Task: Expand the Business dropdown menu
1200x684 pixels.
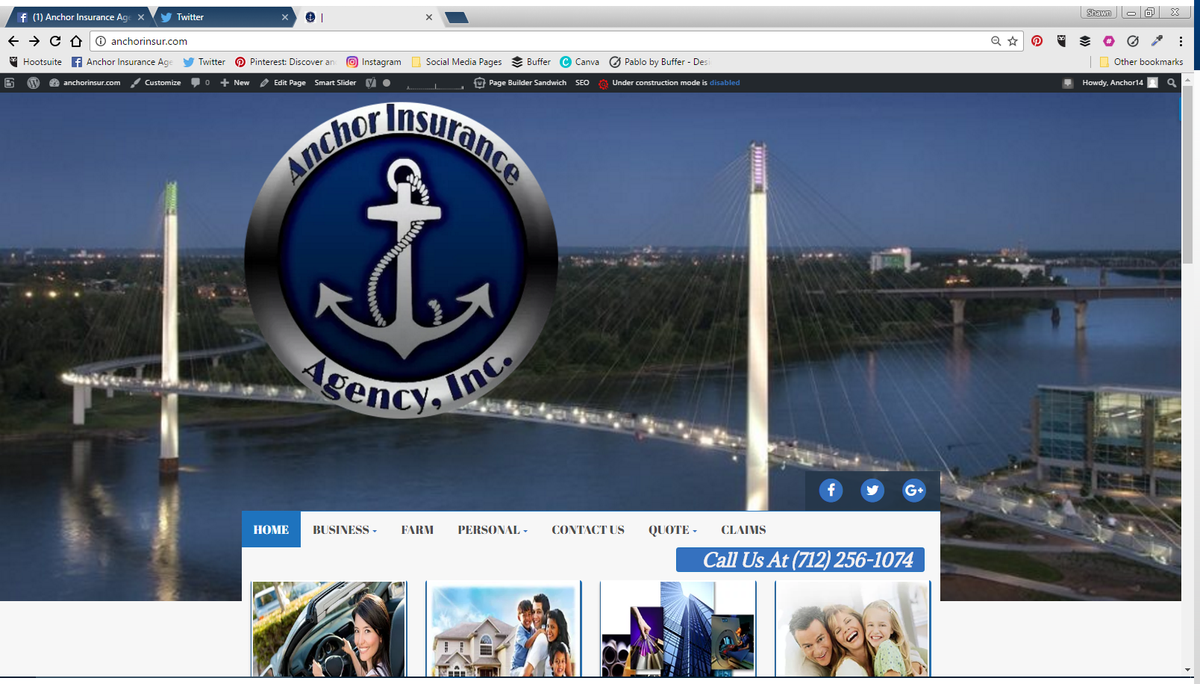Action: coord(345,530)
